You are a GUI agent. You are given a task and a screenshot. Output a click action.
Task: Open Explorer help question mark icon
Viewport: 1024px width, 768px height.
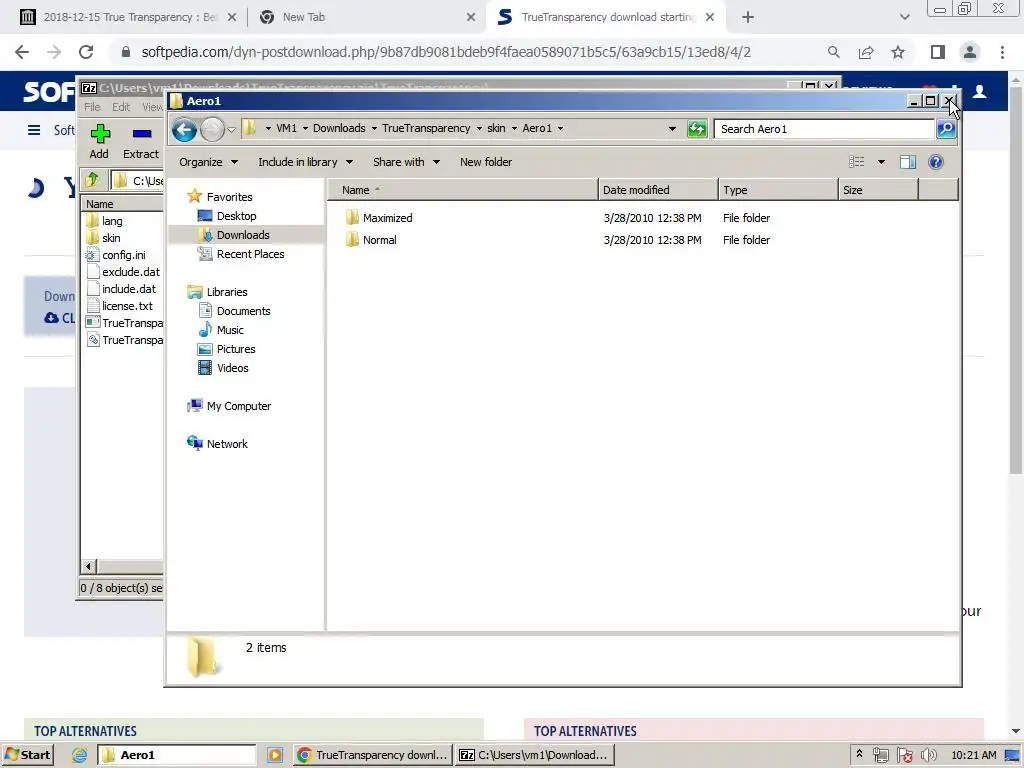tap(935, 162)
